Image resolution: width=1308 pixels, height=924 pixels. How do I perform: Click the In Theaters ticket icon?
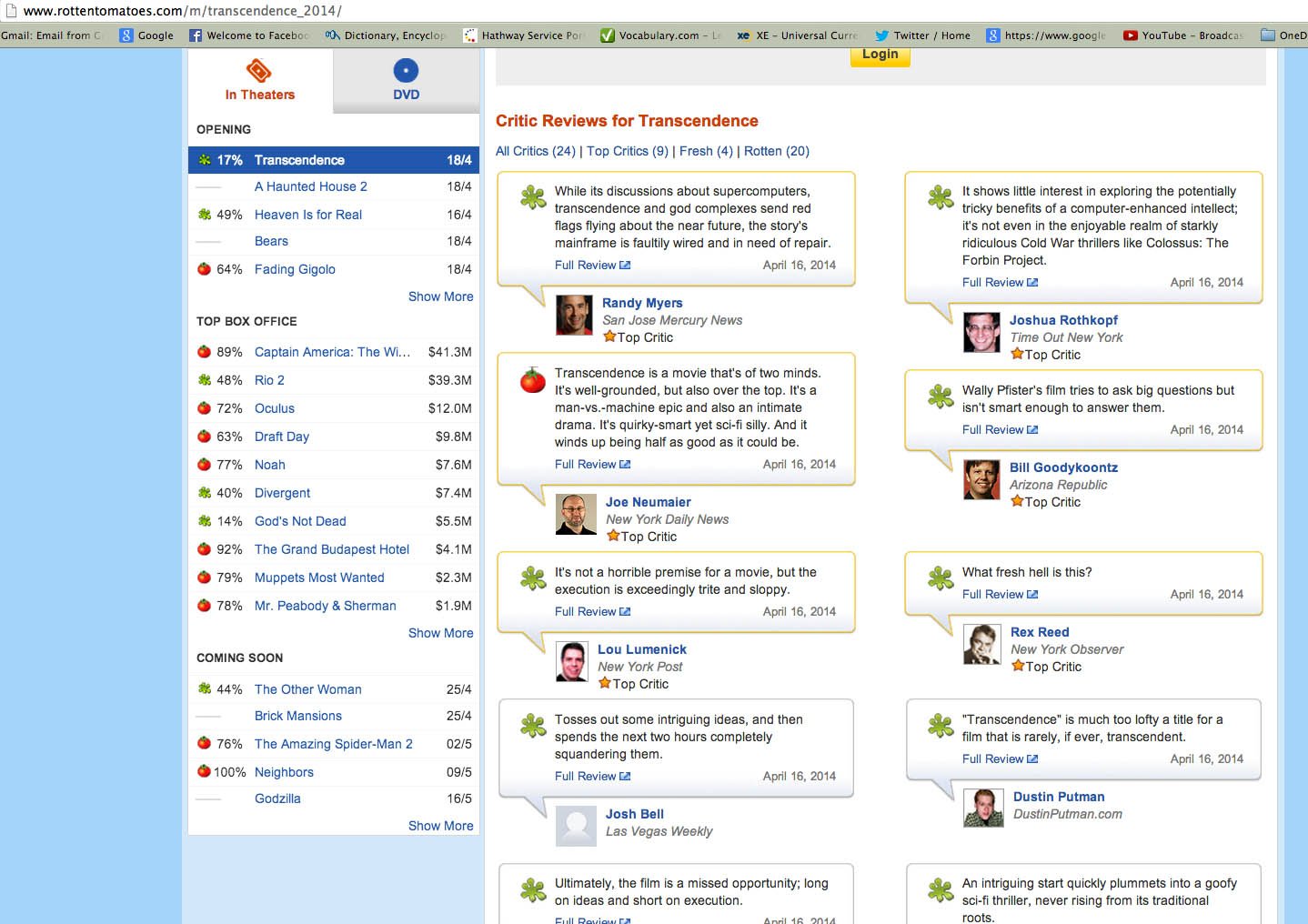pos(259,71)
